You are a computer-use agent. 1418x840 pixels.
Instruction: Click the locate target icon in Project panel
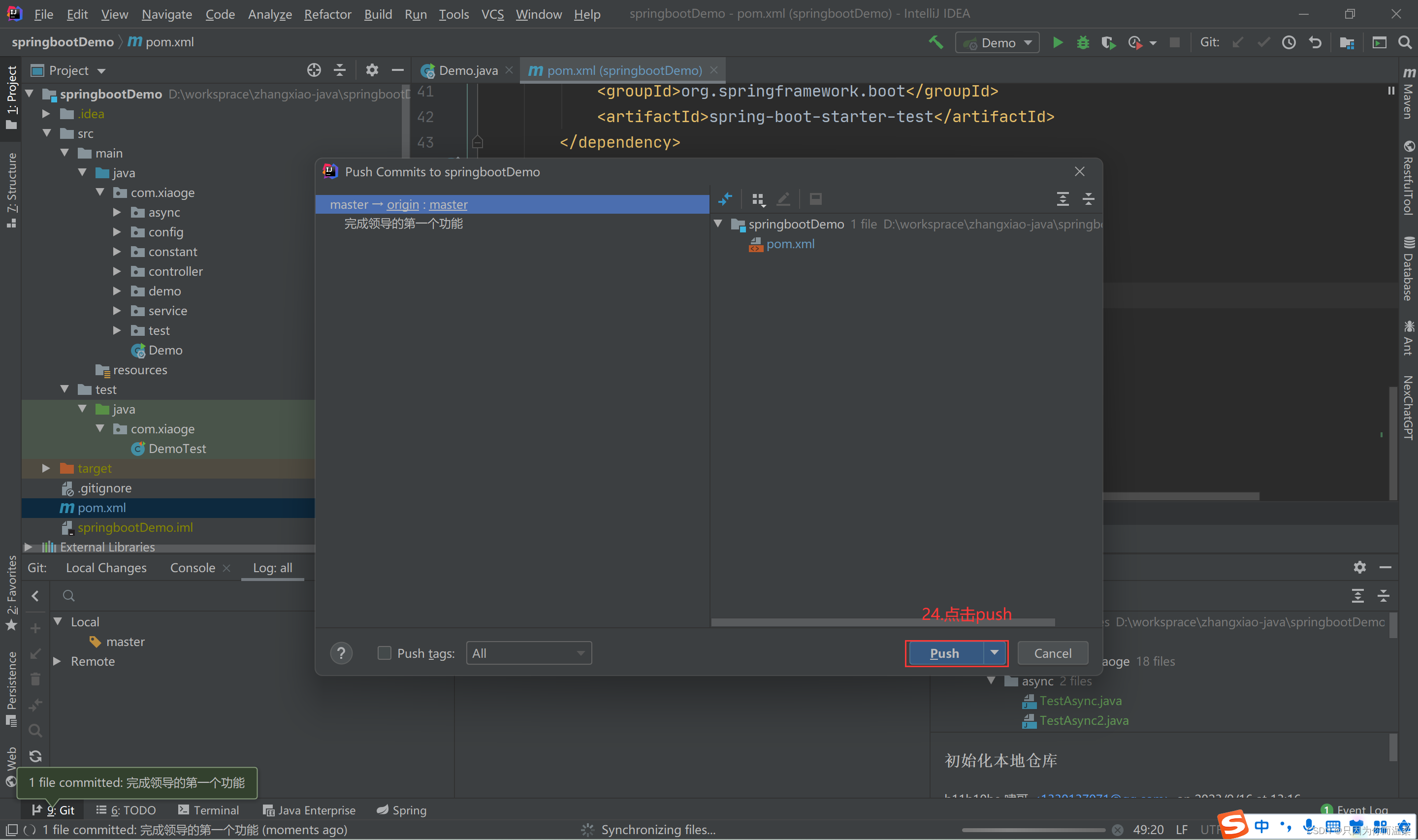(314, 70)
